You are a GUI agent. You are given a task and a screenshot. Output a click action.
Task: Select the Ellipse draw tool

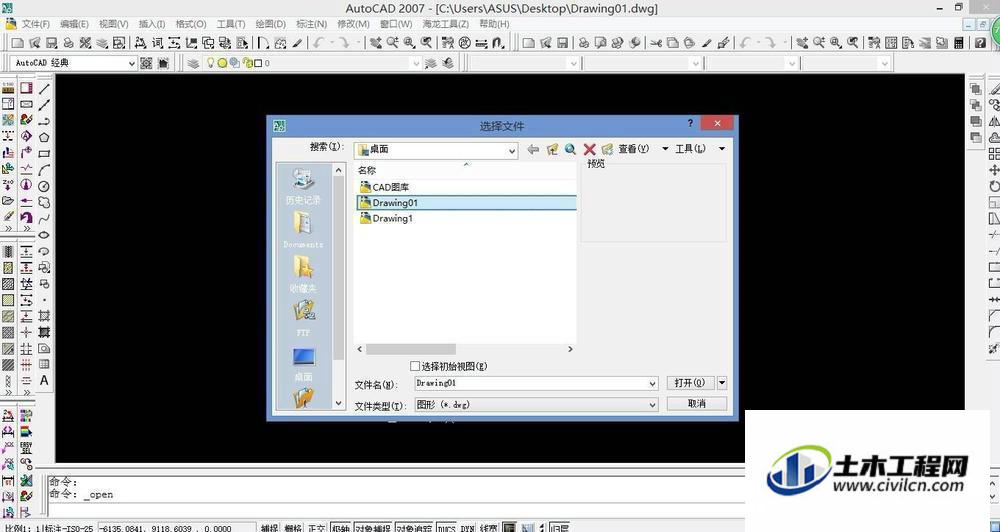pyautogui.click(x=44, y=235)
